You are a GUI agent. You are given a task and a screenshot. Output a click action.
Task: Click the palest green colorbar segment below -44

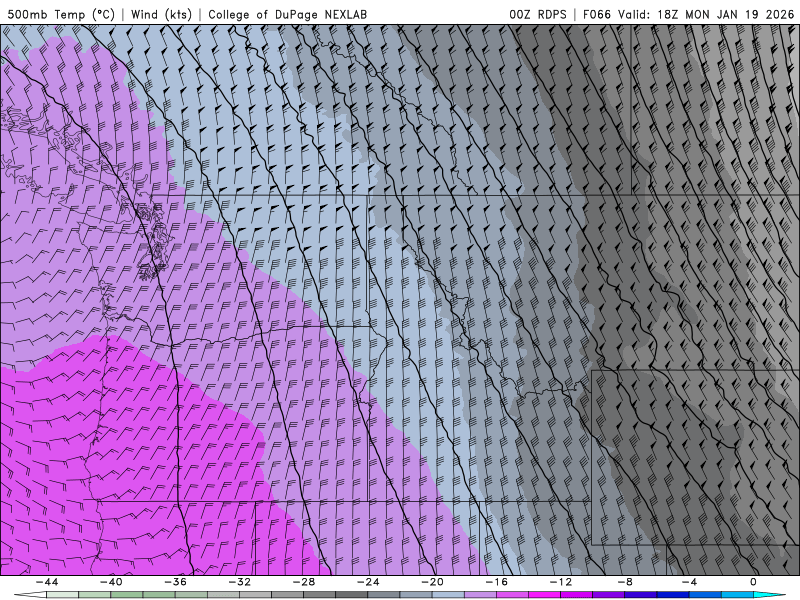pyautogui.click(x=62, y=595)
